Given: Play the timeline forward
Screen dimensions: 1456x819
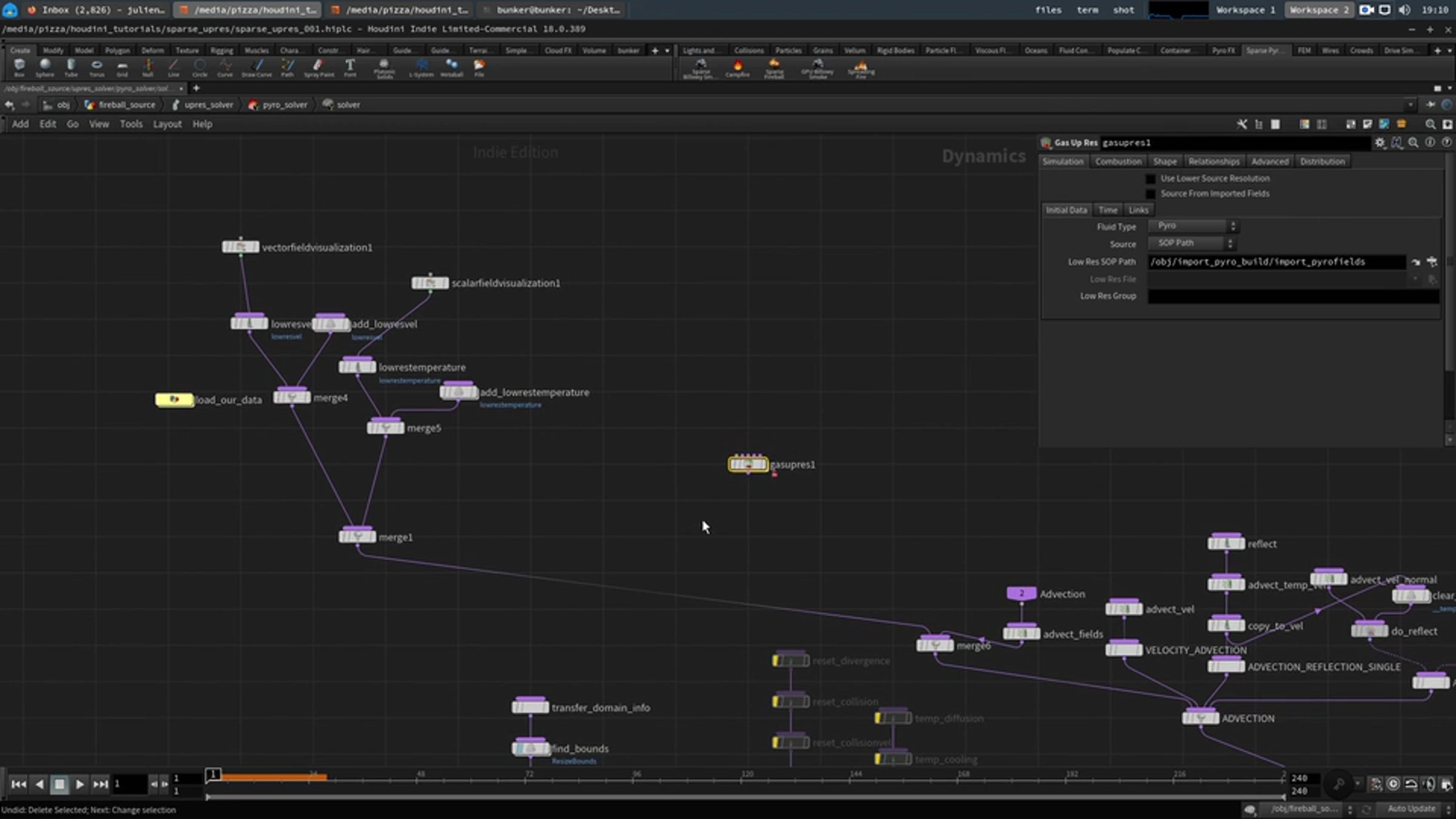Looking at the screenshot, I should (79, 784).
